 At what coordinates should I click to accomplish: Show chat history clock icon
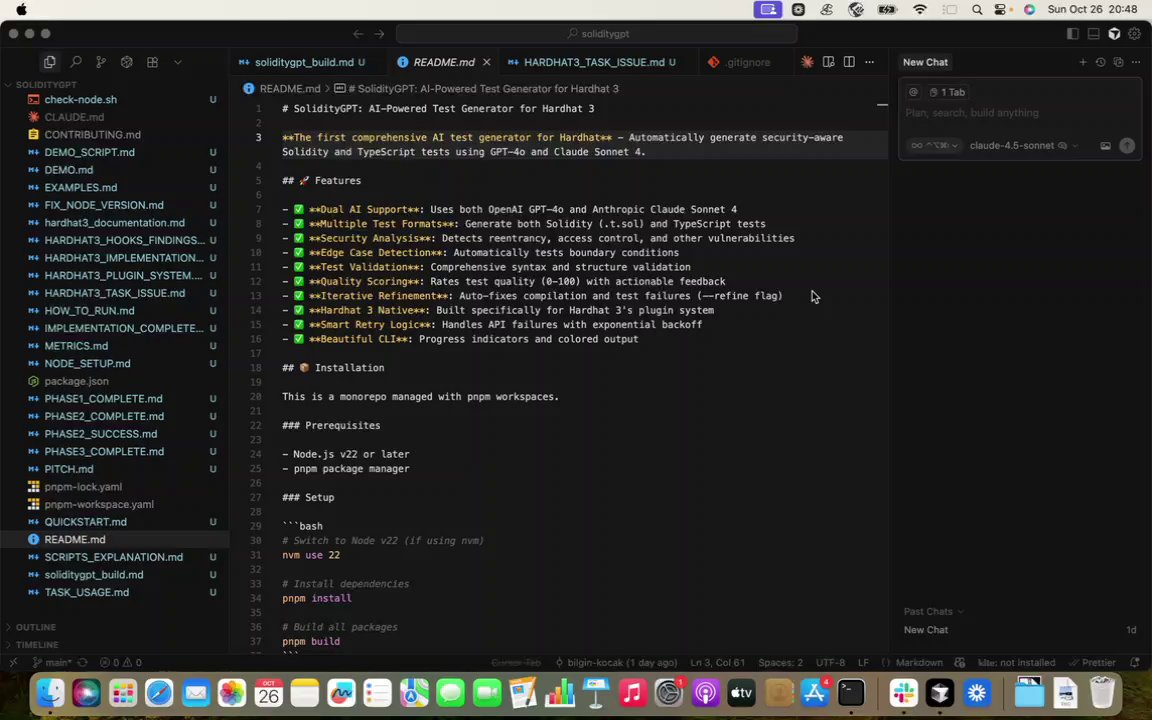point(1101,62)
